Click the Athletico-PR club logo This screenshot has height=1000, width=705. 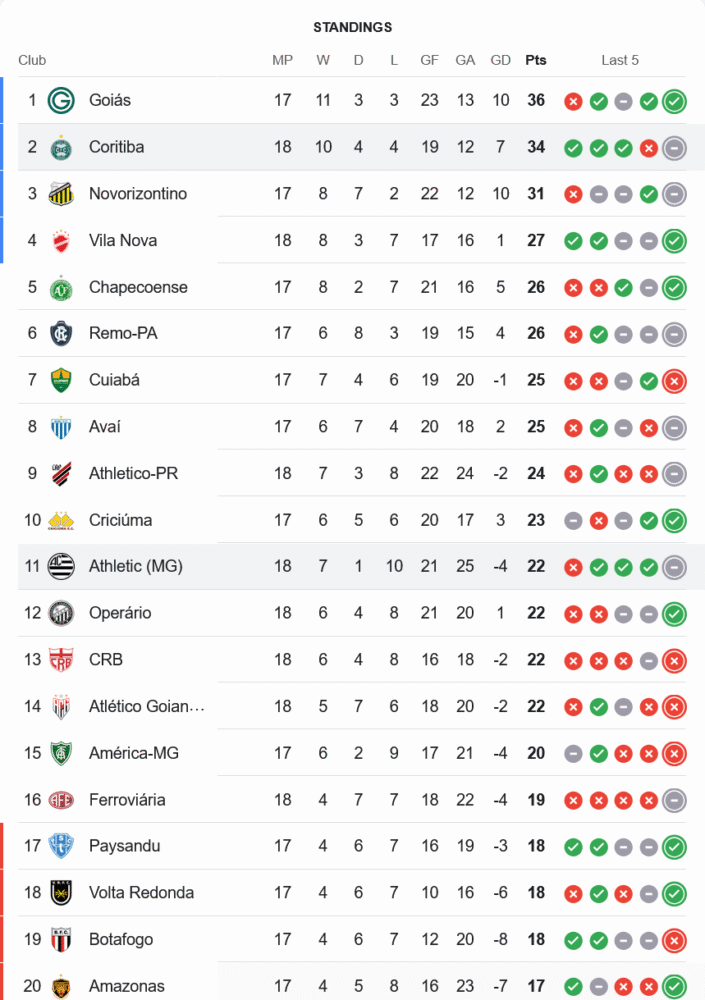click(62, 473)
